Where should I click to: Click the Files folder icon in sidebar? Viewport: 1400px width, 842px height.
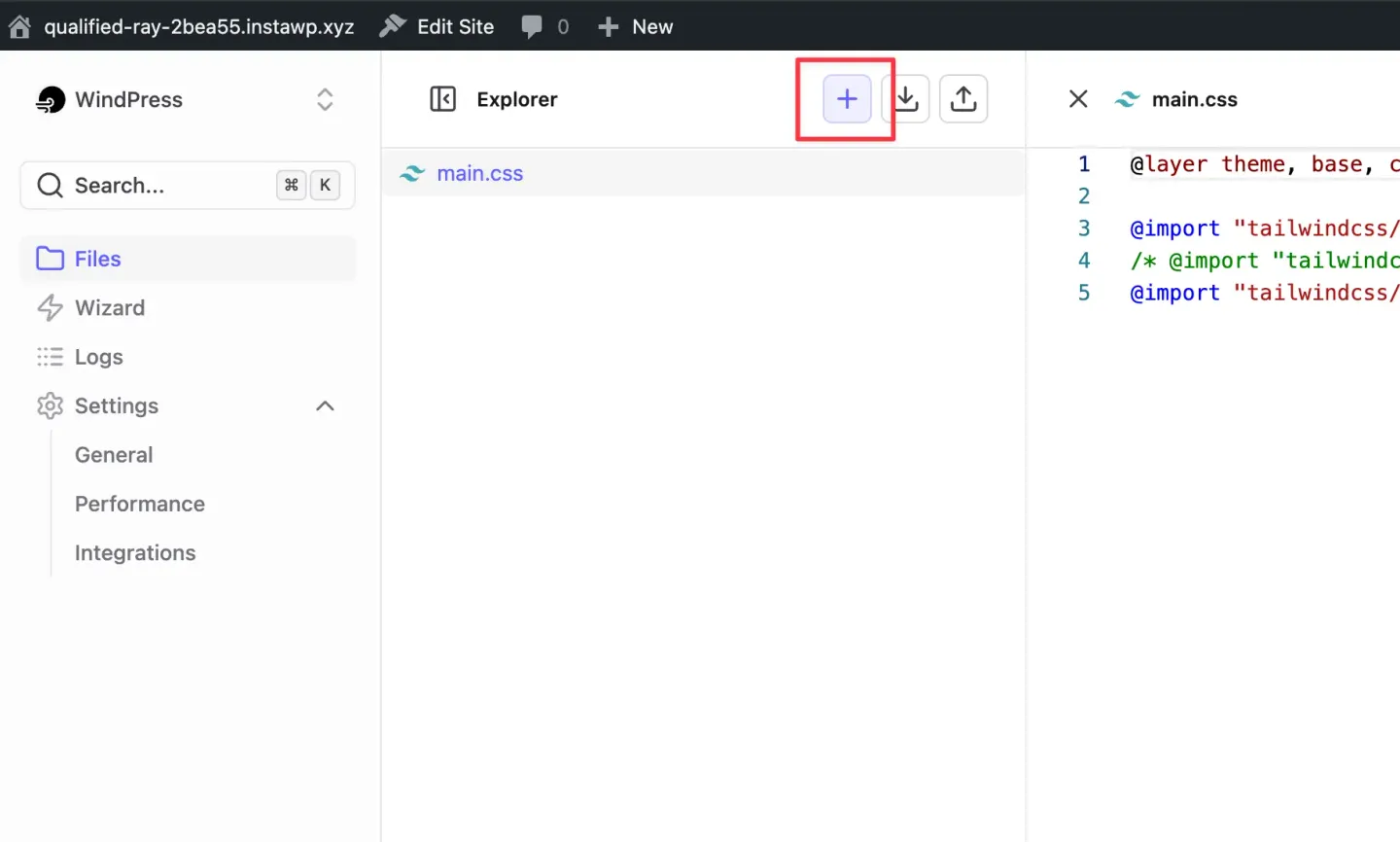pyautogui.click(x=50, y=258)
